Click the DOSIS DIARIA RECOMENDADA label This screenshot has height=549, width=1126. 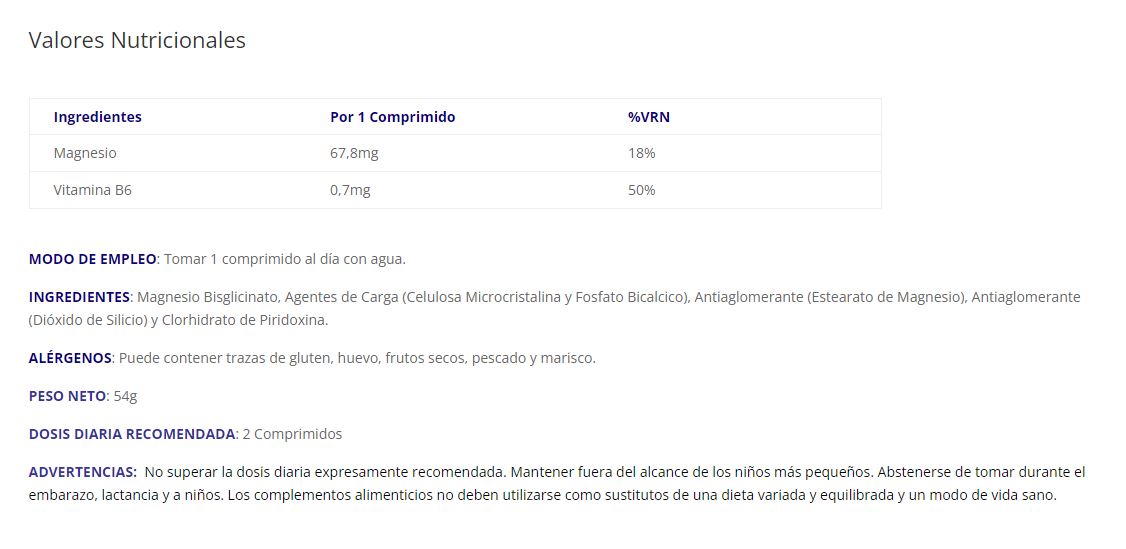tap(132, 434)
